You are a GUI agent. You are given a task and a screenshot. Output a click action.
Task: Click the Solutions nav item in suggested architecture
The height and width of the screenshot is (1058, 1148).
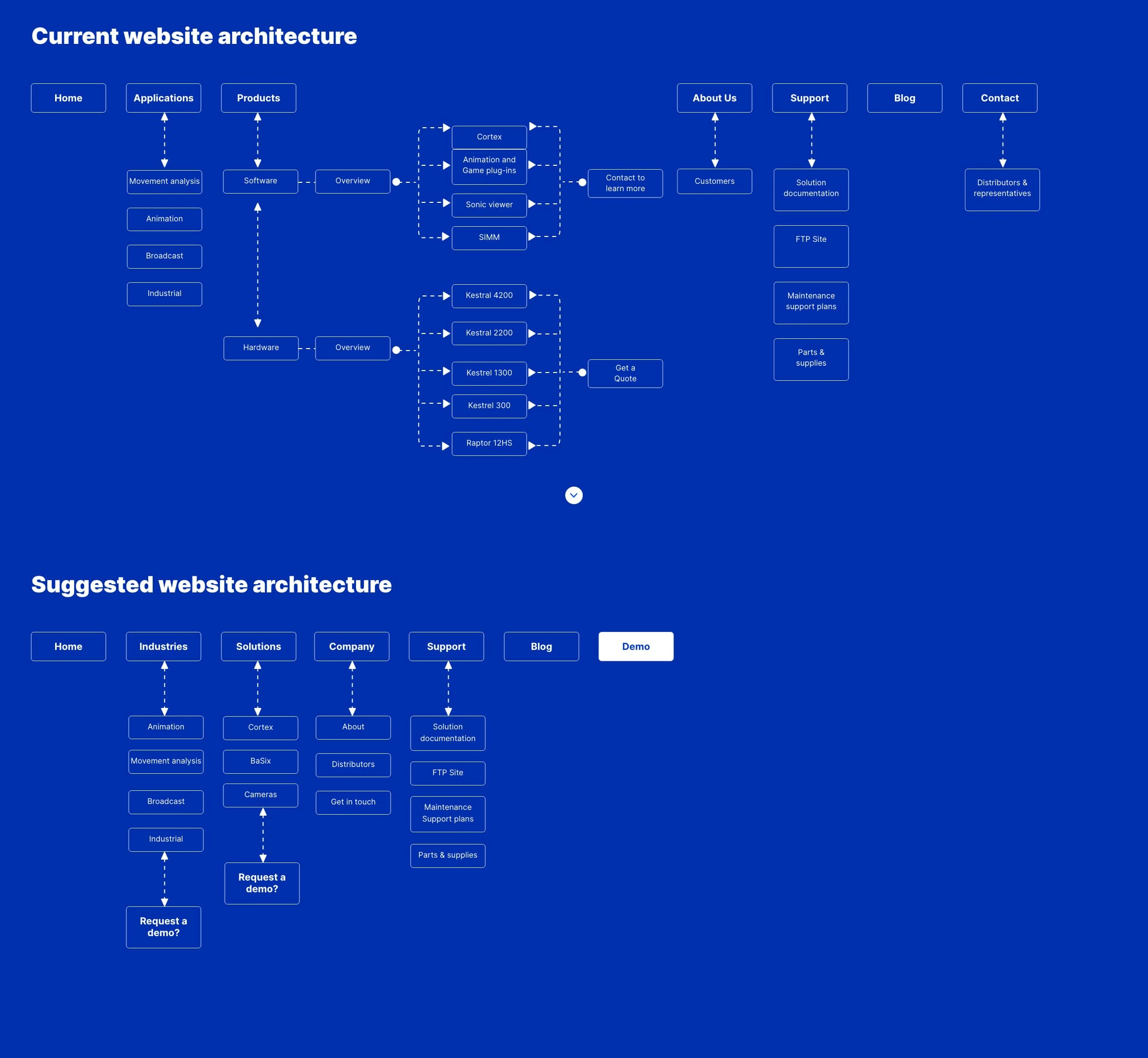258,645
